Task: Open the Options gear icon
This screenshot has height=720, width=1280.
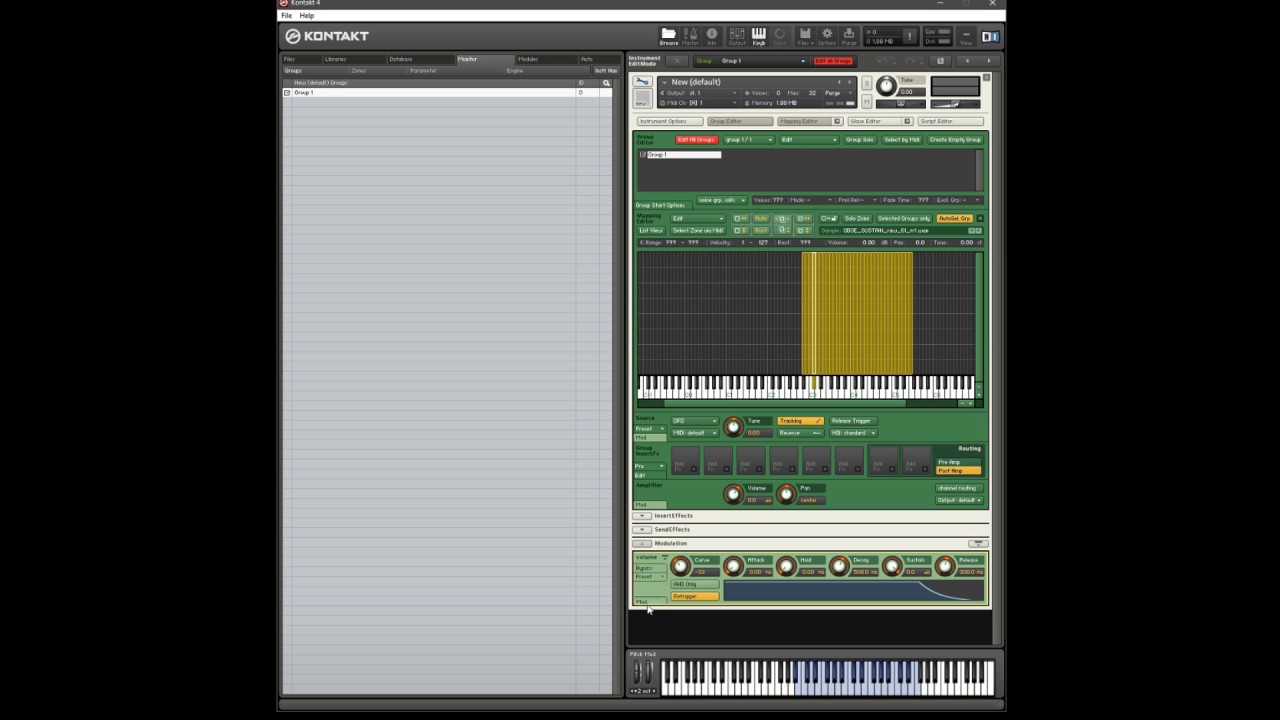Action: (x=827, y=36)
